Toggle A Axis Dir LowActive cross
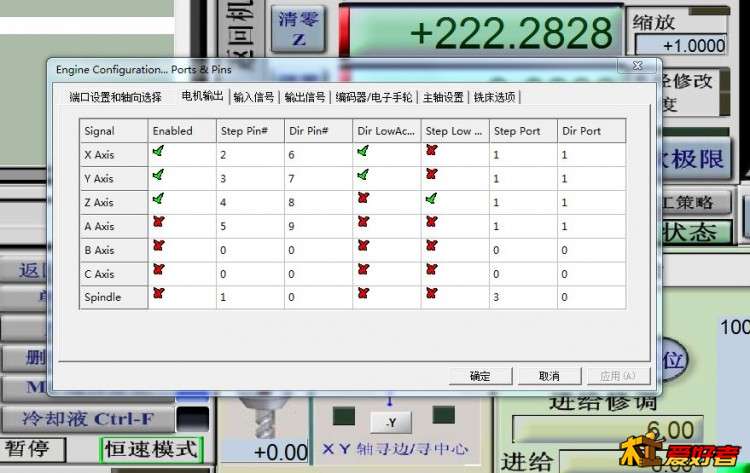This screenshot has height=473, width=750. (x=363, y=222)
